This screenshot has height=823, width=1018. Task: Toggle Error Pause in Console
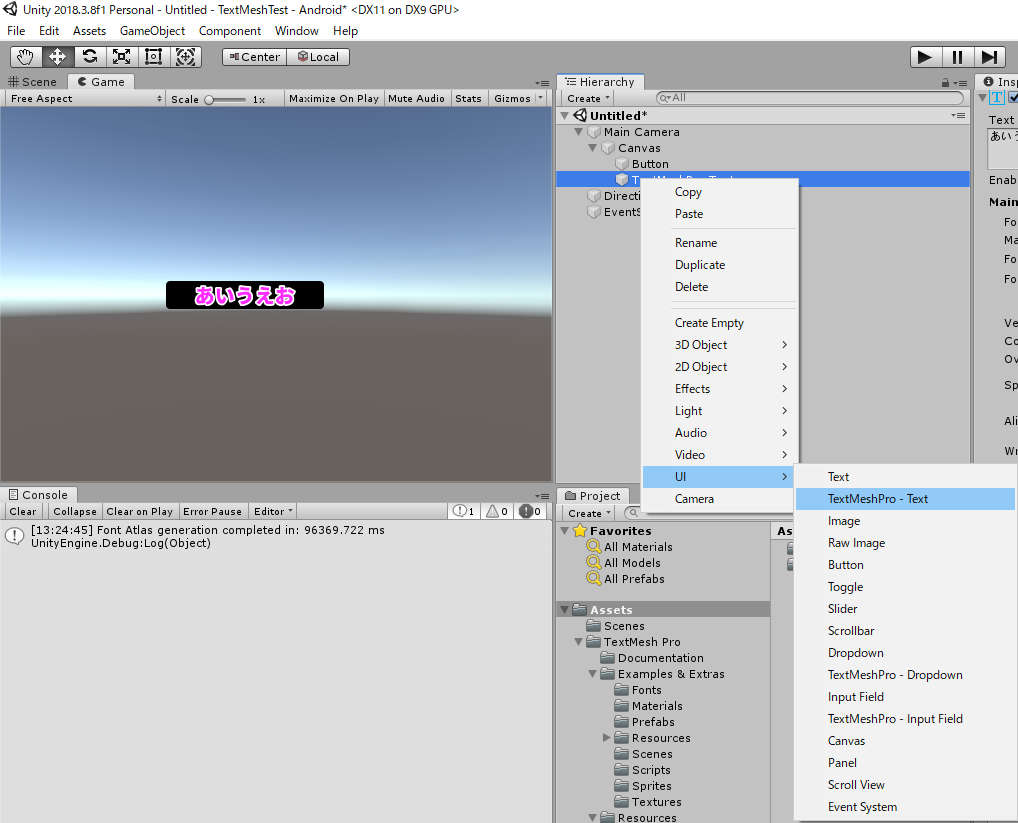click(212, 511)
